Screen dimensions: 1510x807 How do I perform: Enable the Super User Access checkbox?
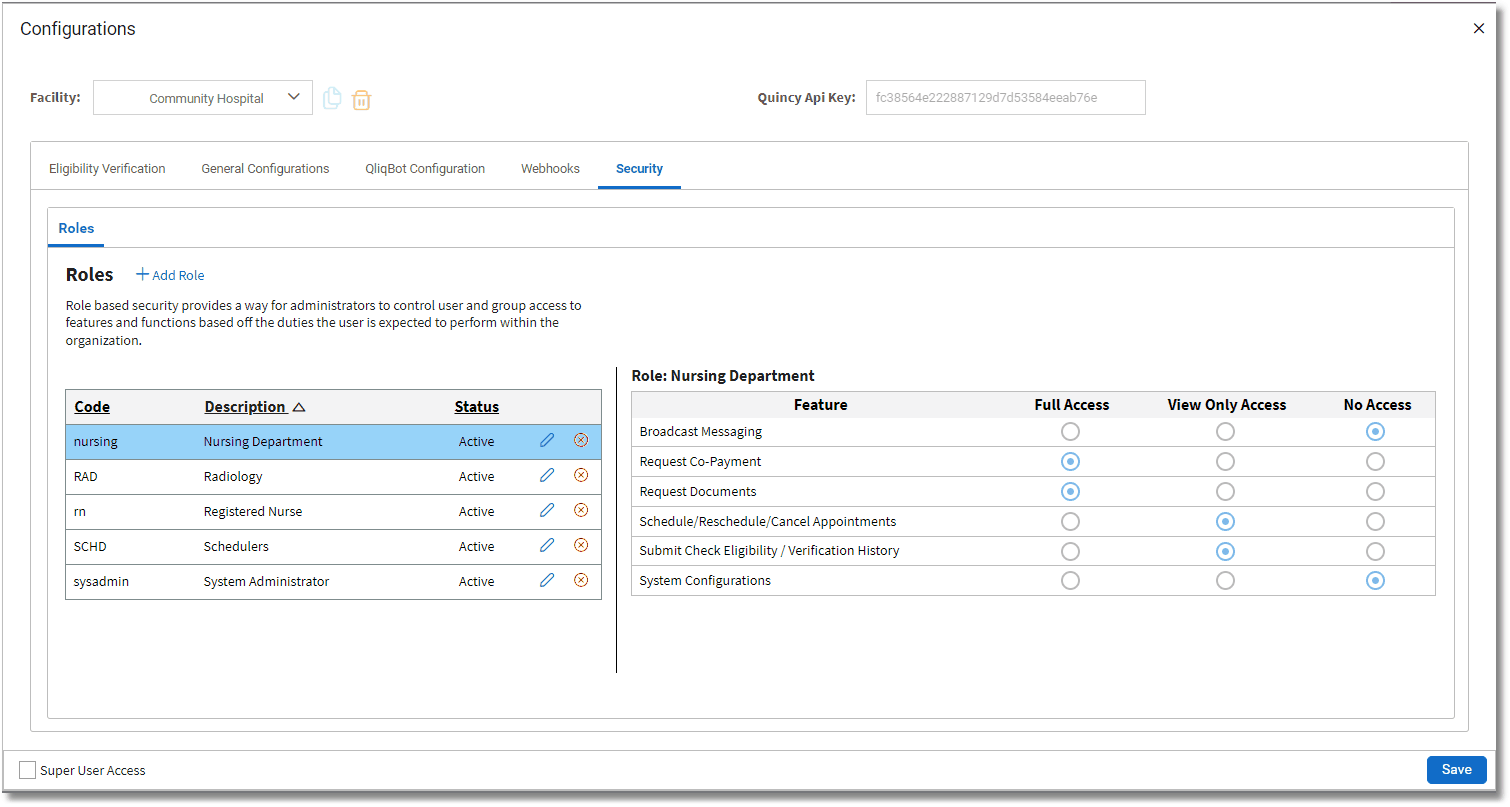click(x=28, y=770)
